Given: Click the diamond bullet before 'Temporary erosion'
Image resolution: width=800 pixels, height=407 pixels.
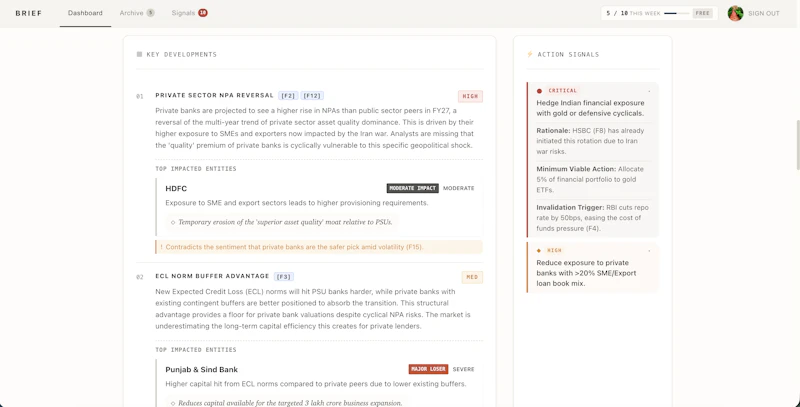Looking at the screenshot, I should pyautogui.click(x=173, y=222).
